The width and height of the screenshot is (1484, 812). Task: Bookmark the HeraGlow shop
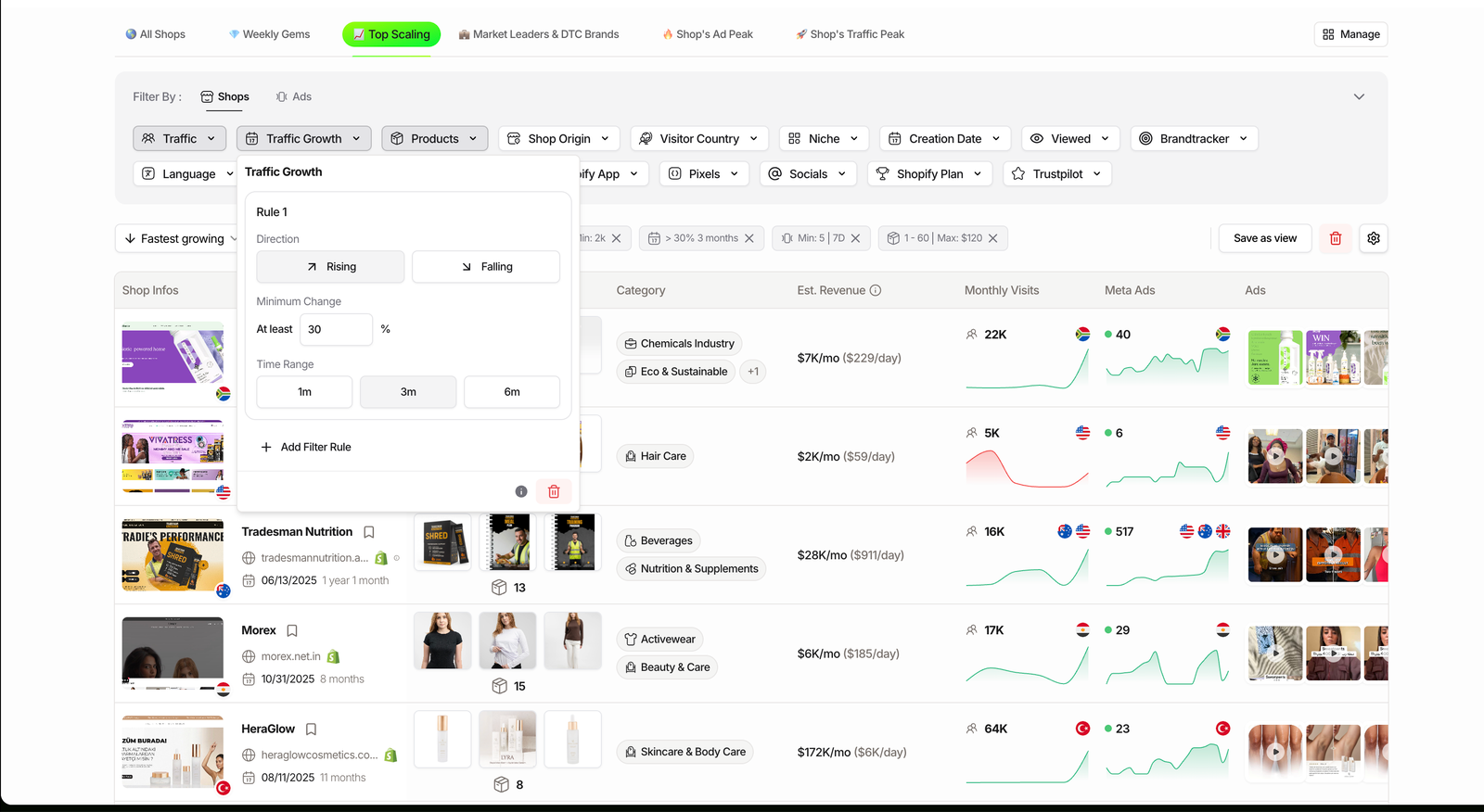(x=312, y=730)
